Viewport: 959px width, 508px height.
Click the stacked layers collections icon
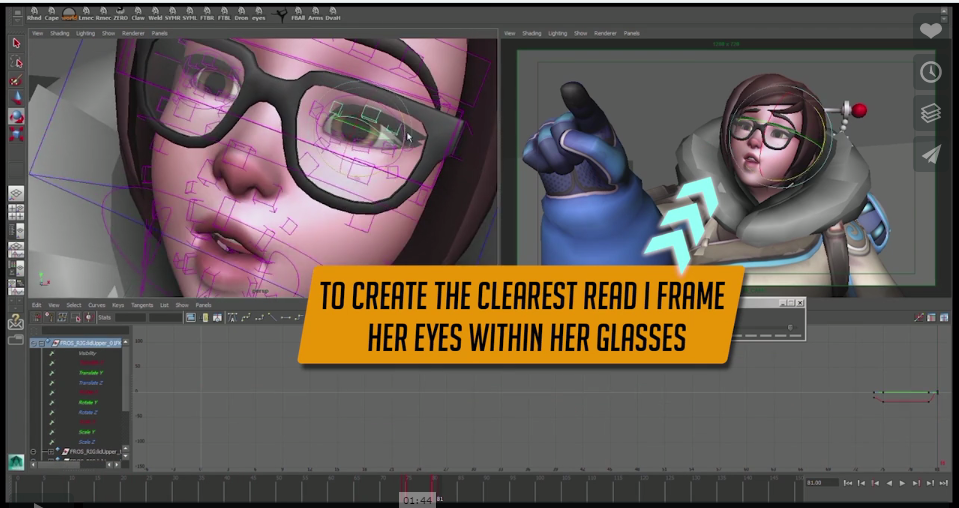coord(930,113)
